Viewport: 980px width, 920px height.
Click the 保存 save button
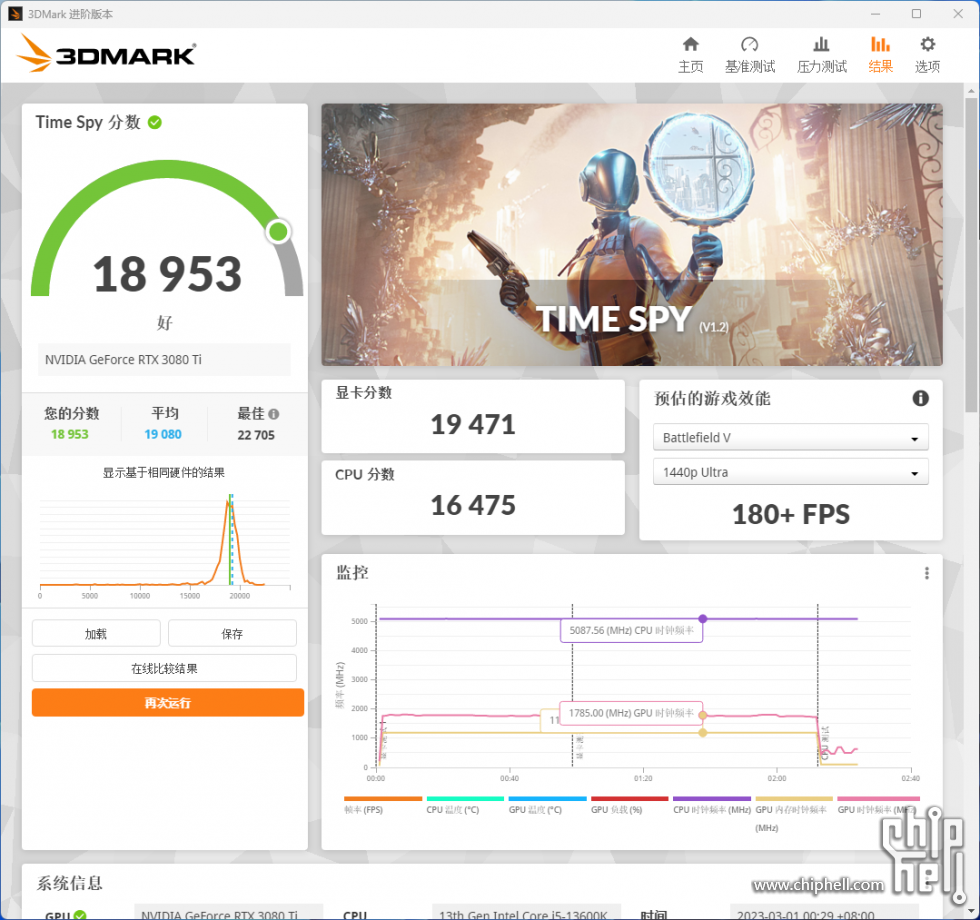[232, 634]
